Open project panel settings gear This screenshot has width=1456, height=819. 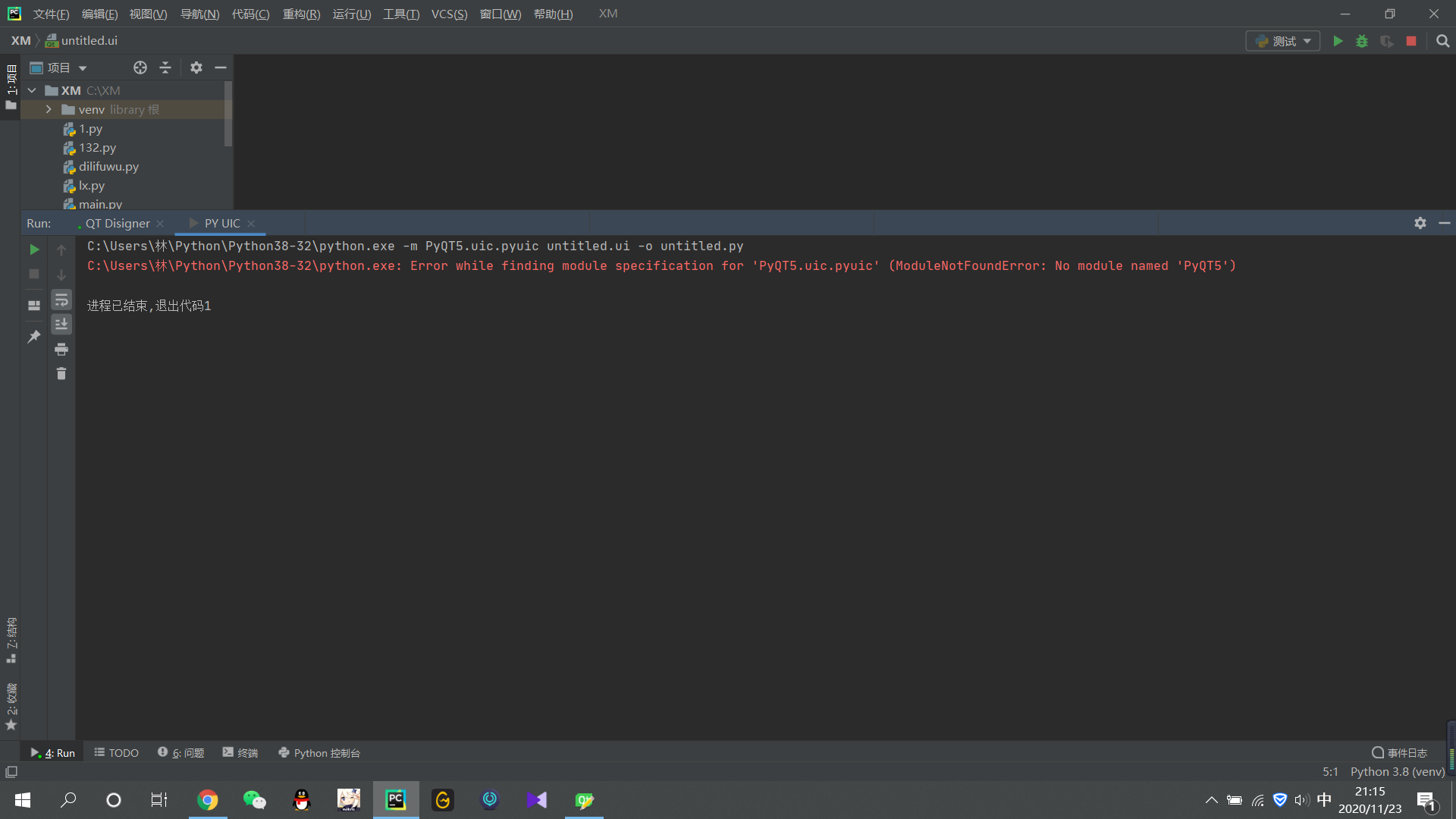click(x=196, y=67)
